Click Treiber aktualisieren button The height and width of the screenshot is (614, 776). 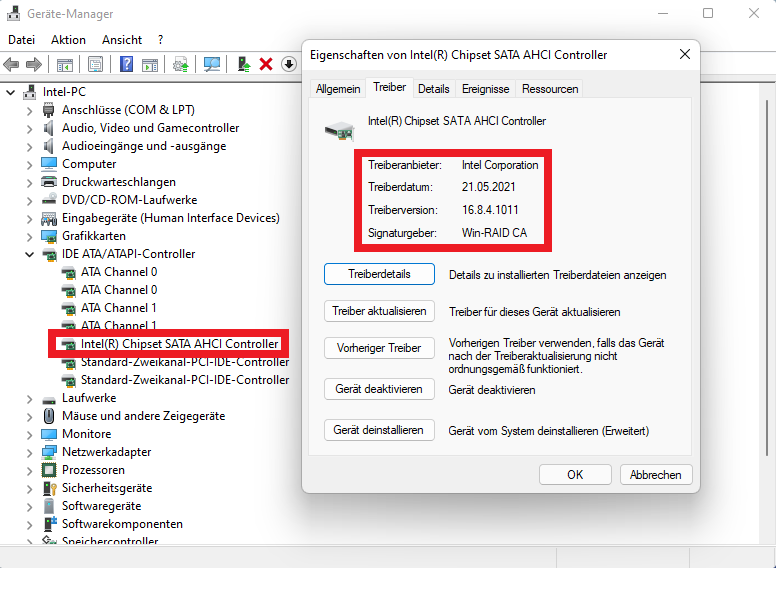pyautogui.click(x=379, y=311)
